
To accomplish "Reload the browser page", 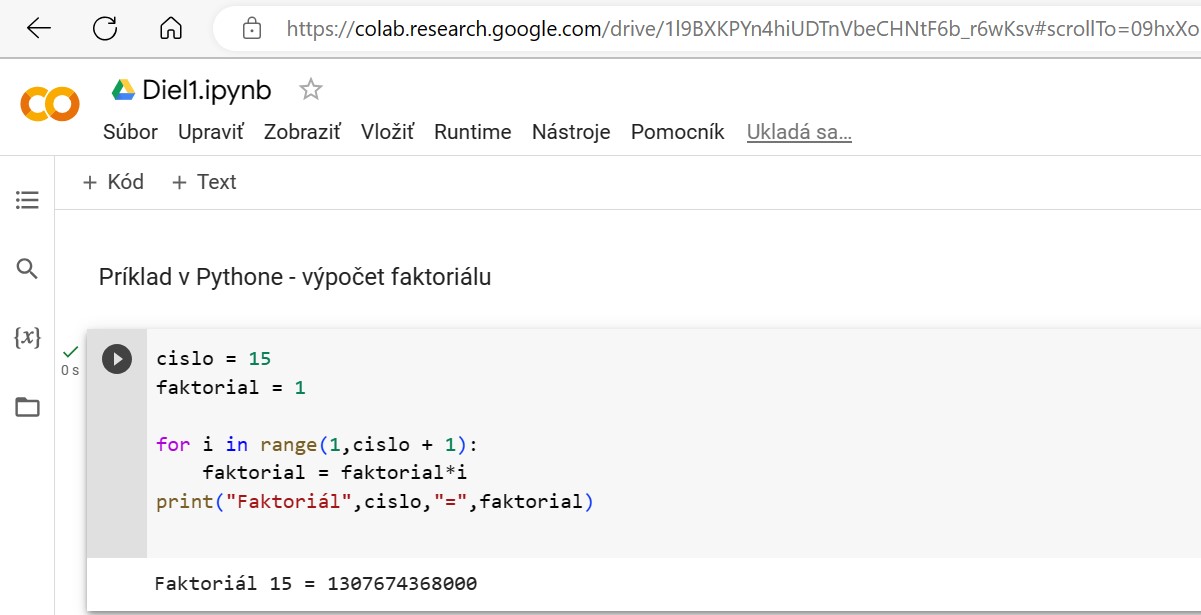I will [x=105, y=28].
